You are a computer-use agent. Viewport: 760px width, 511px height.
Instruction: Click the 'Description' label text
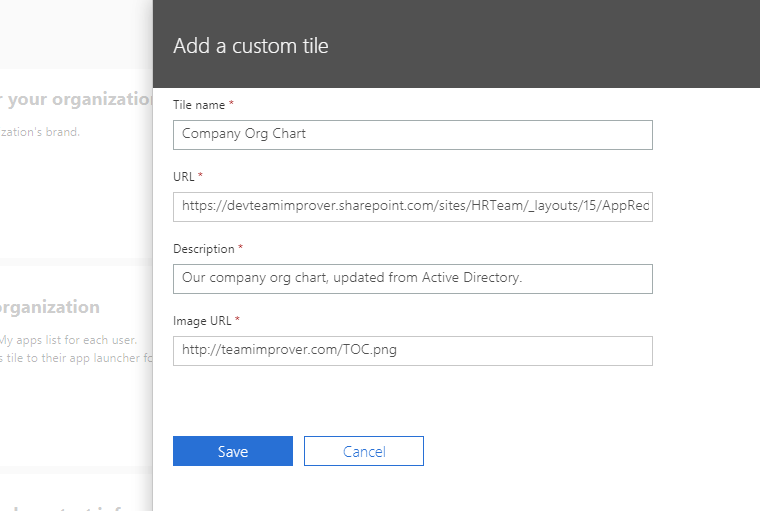point(203,249)
